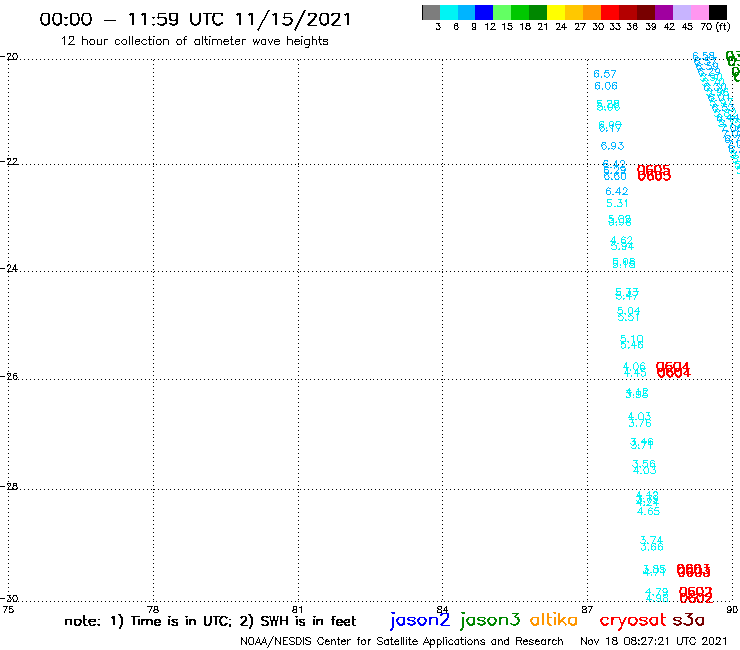Pick the pure blue swatch in the legend
The image size is (740, 650).
coord(484,12)
